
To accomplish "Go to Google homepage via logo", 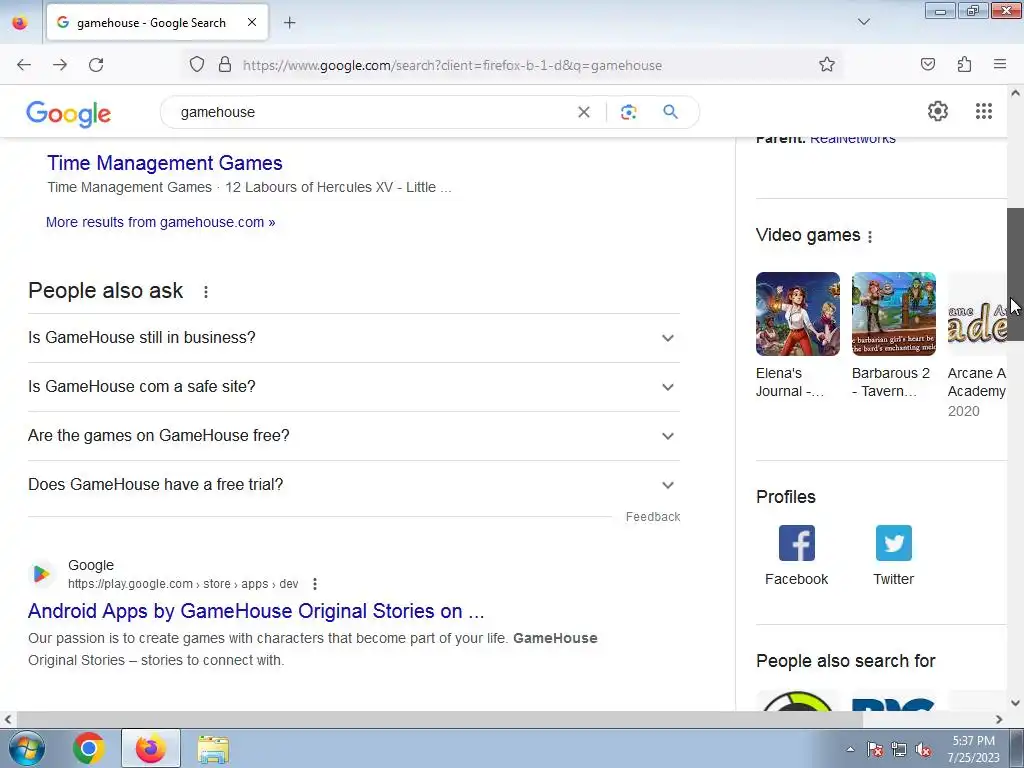I will pos(69,114).
